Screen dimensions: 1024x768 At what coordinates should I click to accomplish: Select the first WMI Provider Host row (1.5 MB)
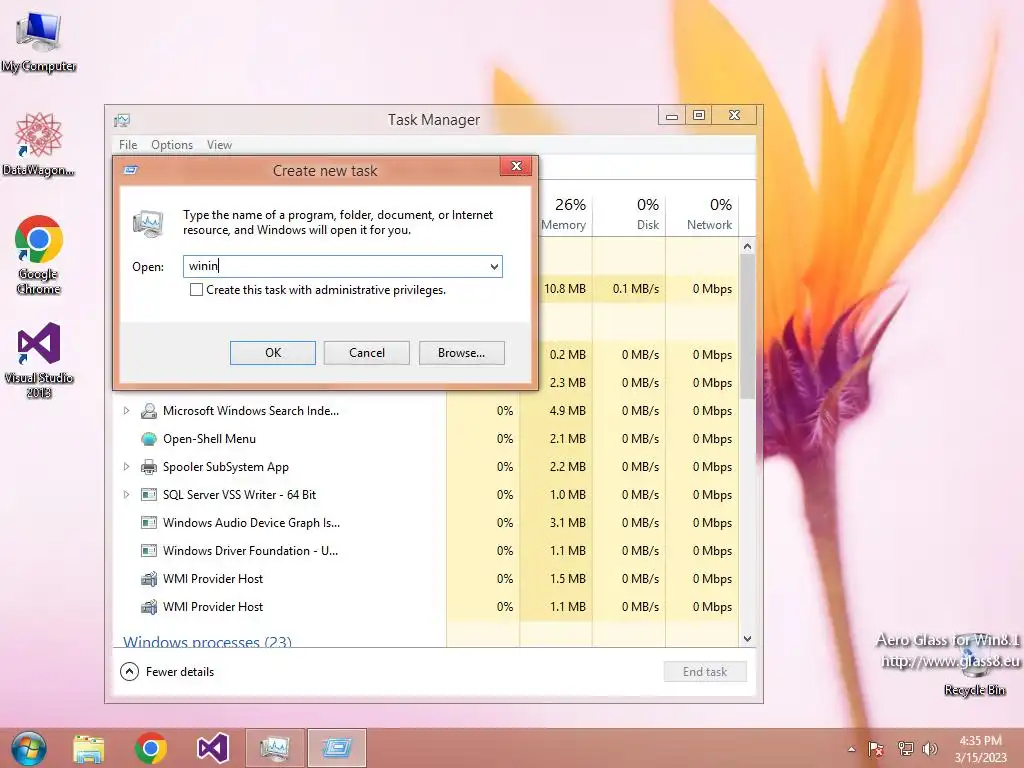(x=427, y=579)
